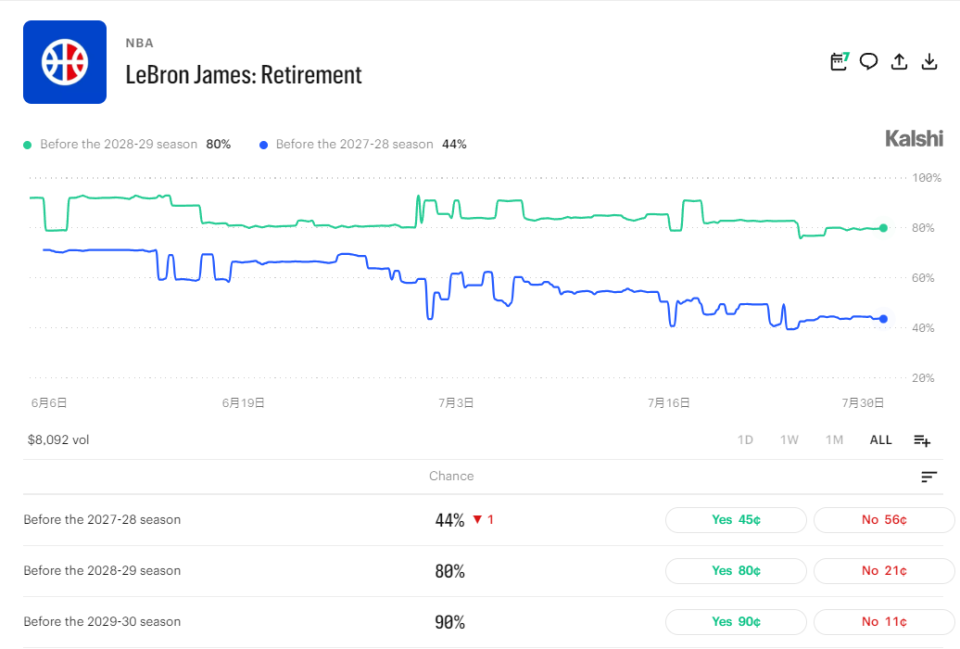960x649 pixels.
Task: Click the 6月6日 axis date label
Action: click(49, 403)
